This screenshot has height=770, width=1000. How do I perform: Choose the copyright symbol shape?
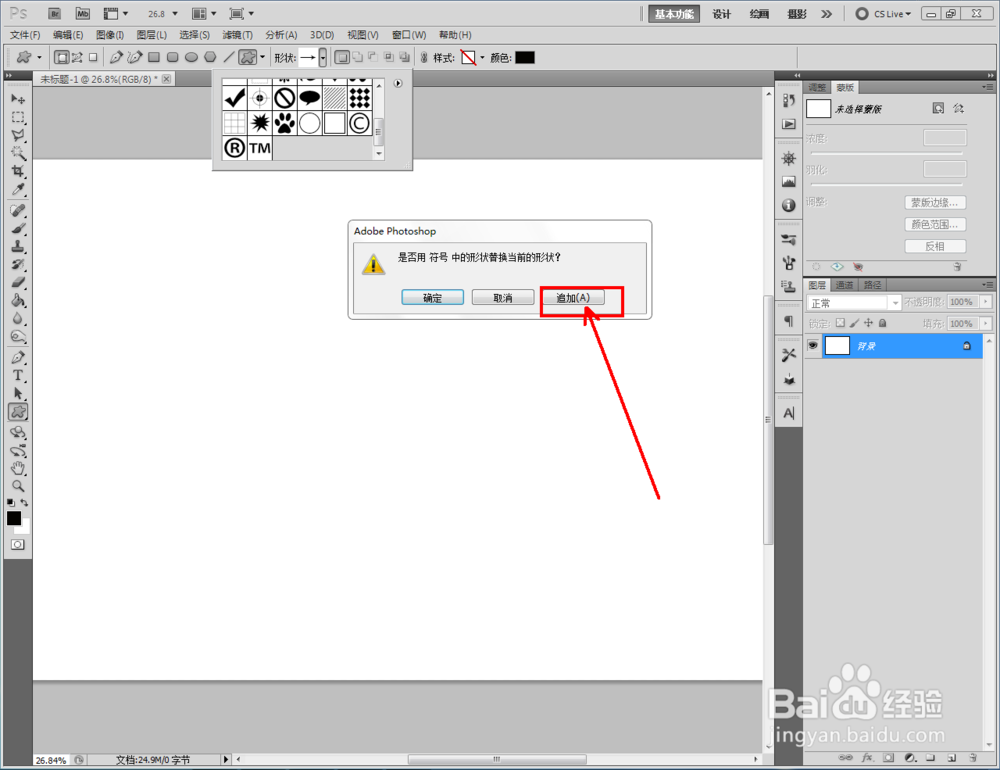point(359,123)
